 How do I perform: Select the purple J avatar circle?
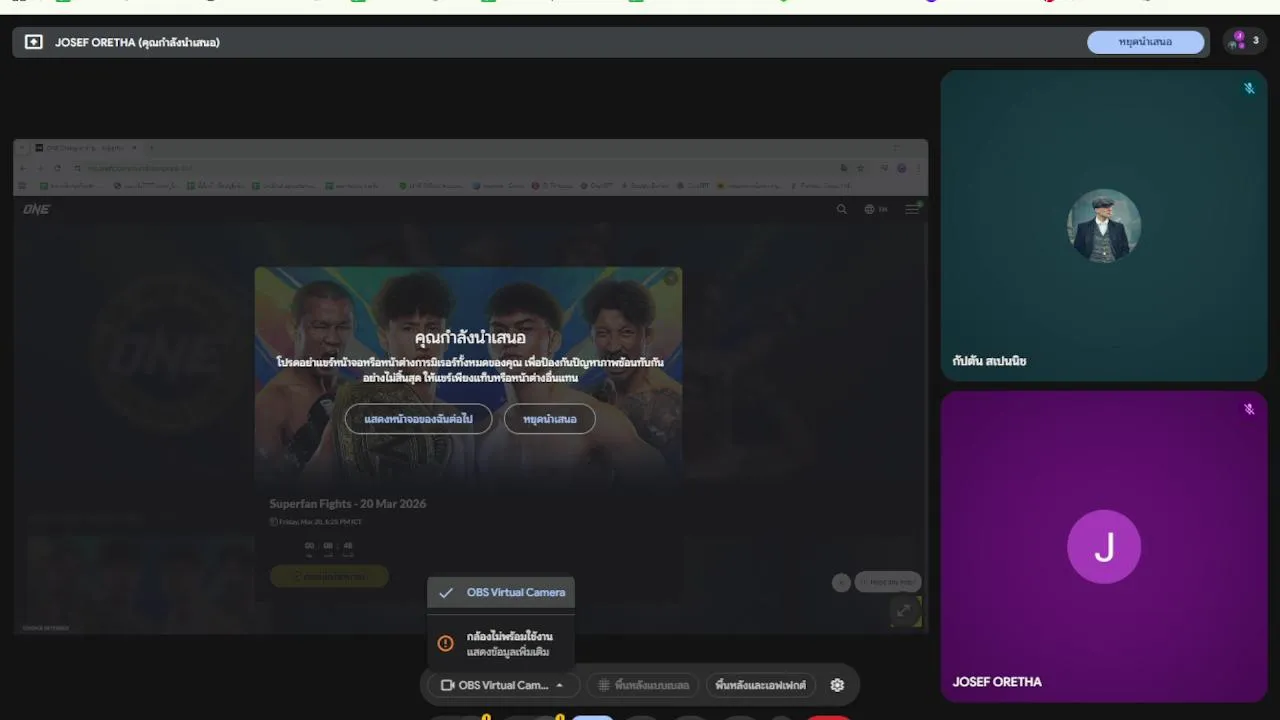pyautogui.click(x=1104, y=547)
